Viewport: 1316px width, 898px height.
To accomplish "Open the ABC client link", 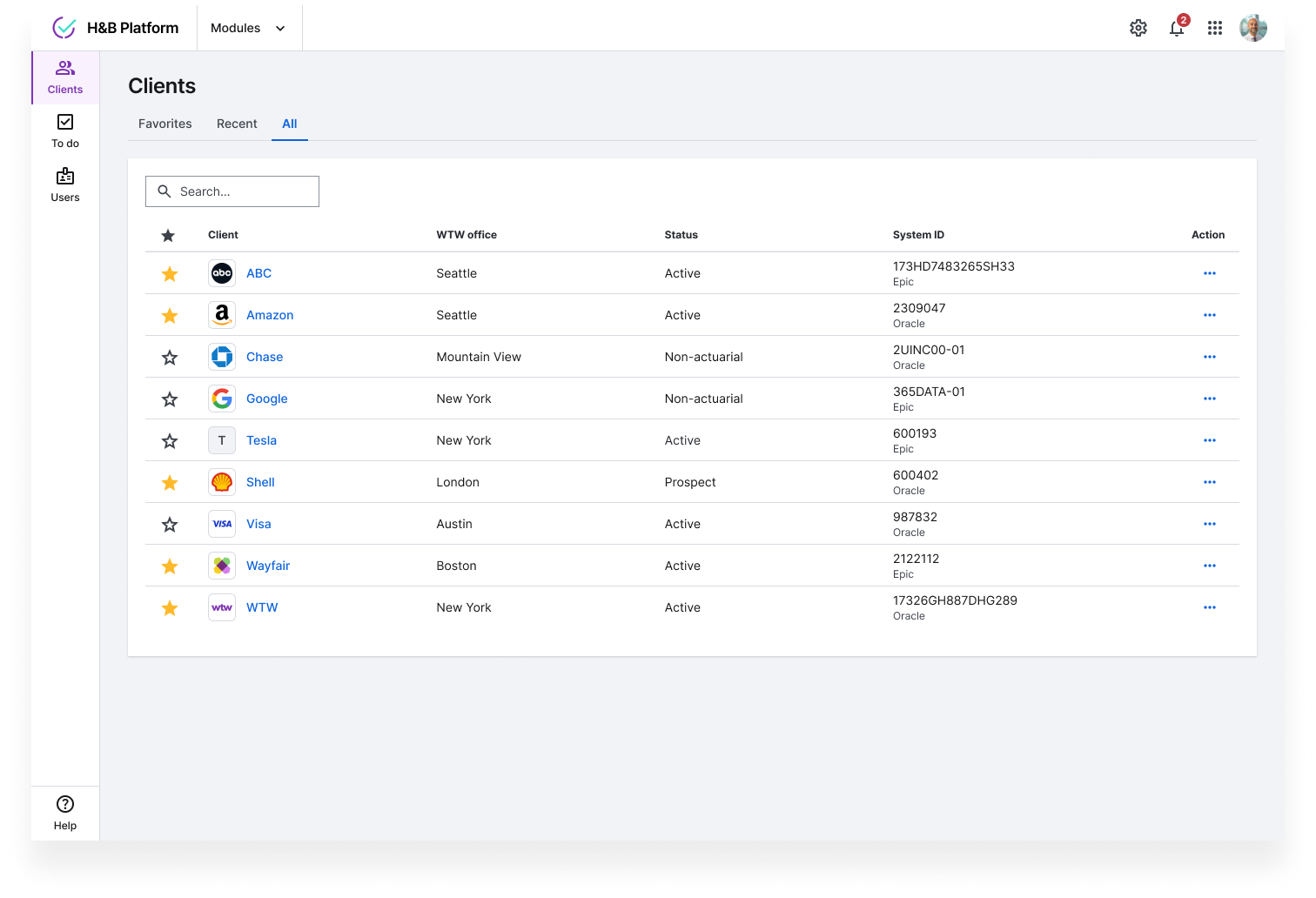I will click(x=258, y=273).
